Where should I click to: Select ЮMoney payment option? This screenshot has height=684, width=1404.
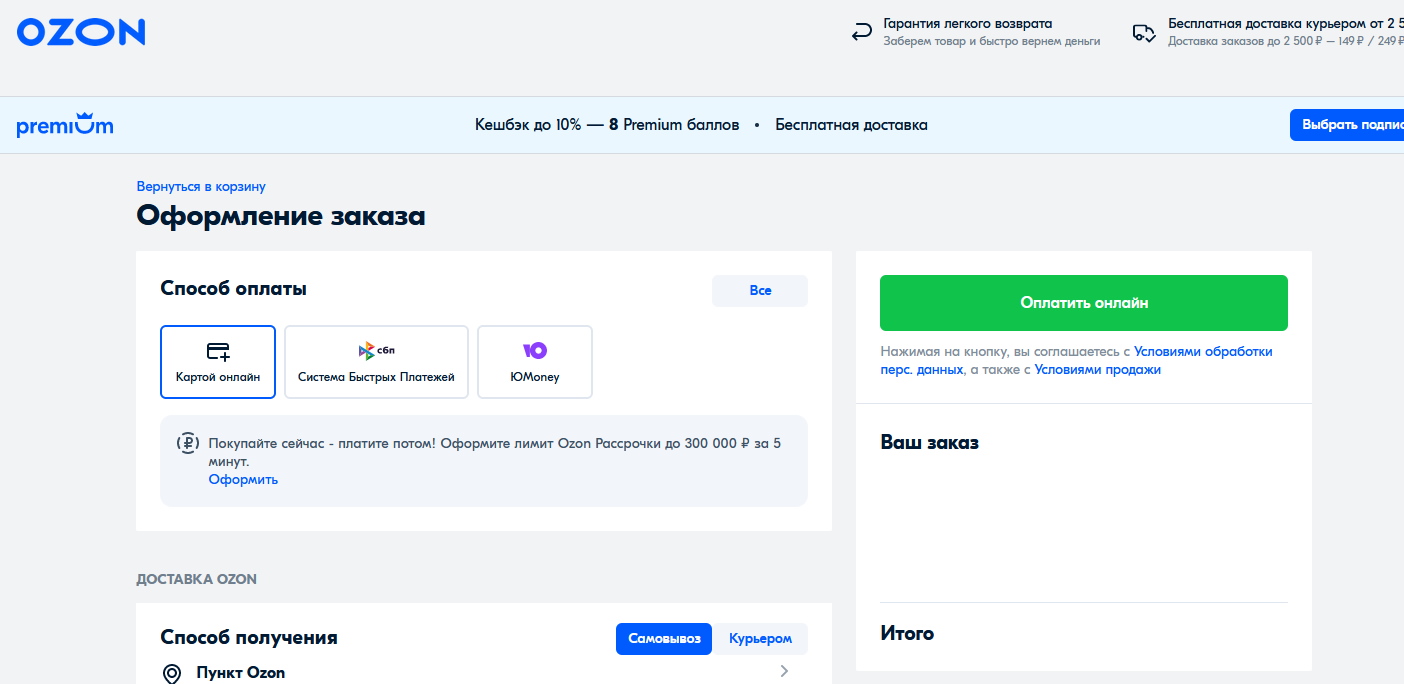tap(535, 362)
